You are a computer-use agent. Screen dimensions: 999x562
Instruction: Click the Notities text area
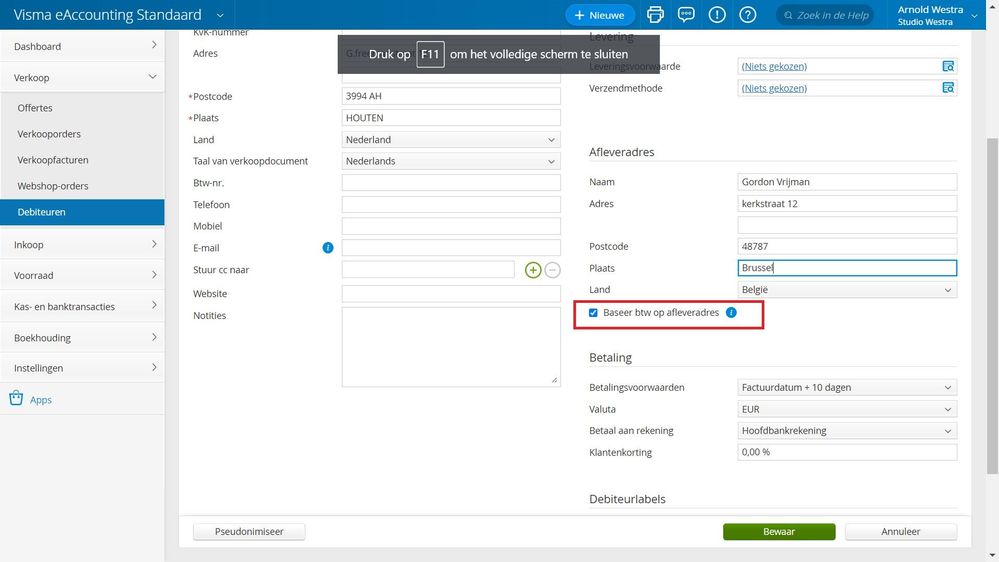point(451,347)
